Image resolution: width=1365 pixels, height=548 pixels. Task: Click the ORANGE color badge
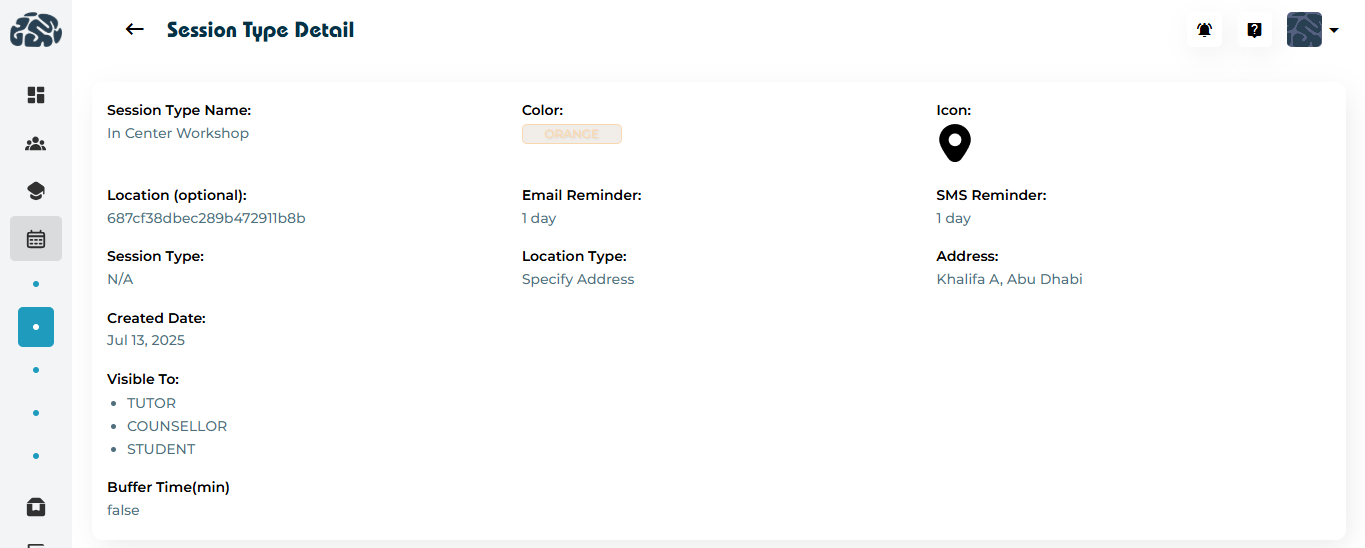[571, 134]
